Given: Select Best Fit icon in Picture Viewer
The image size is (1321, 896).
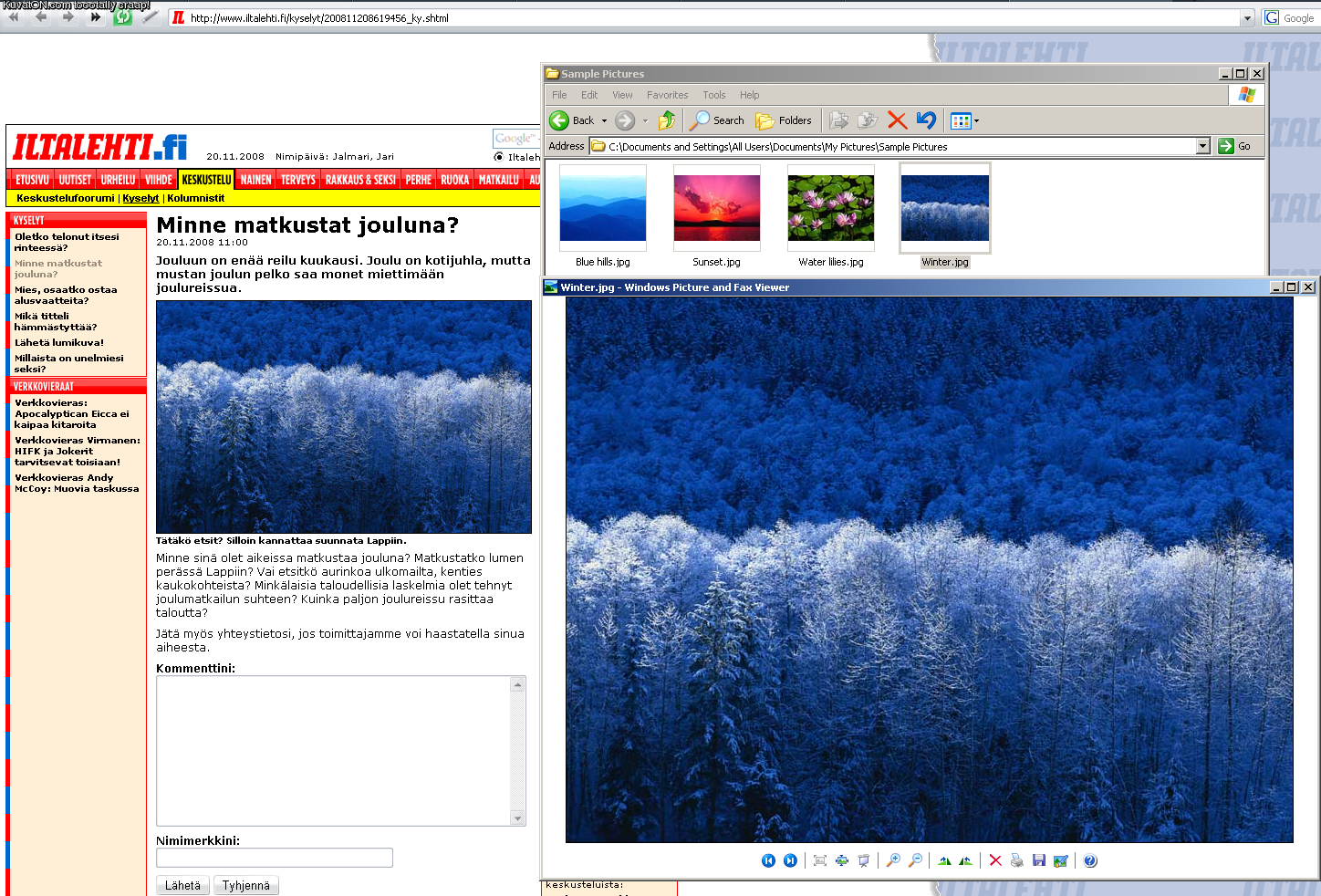Looking at the screenshot, I should click(x=819, y=860).
